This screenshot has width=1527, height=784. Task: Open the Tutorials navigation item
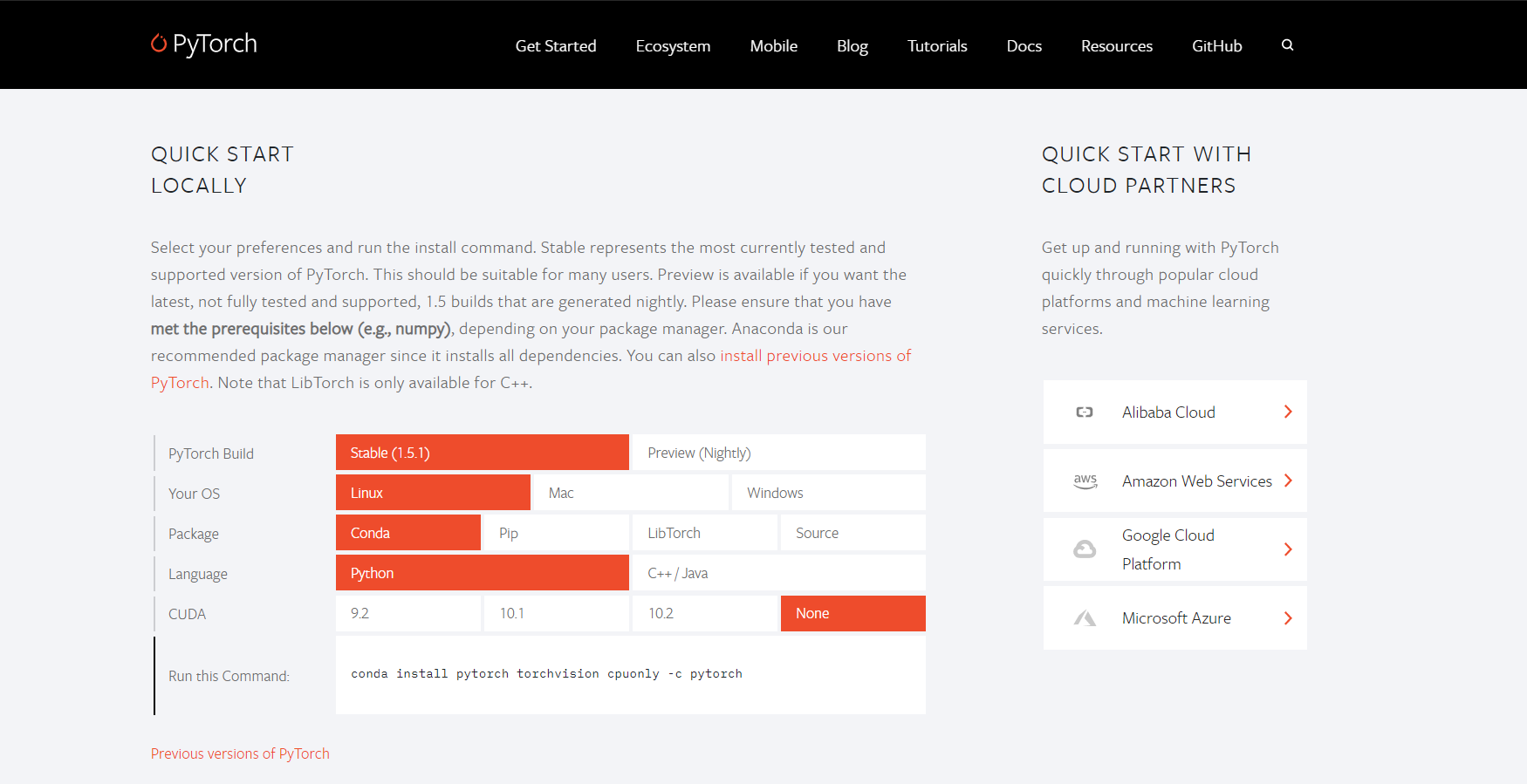(937, 46)
